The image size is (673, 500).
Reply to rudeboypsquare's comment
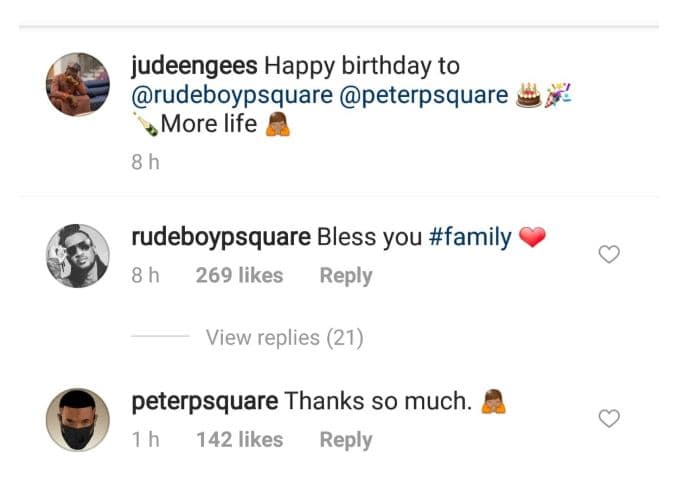(345, 275)
